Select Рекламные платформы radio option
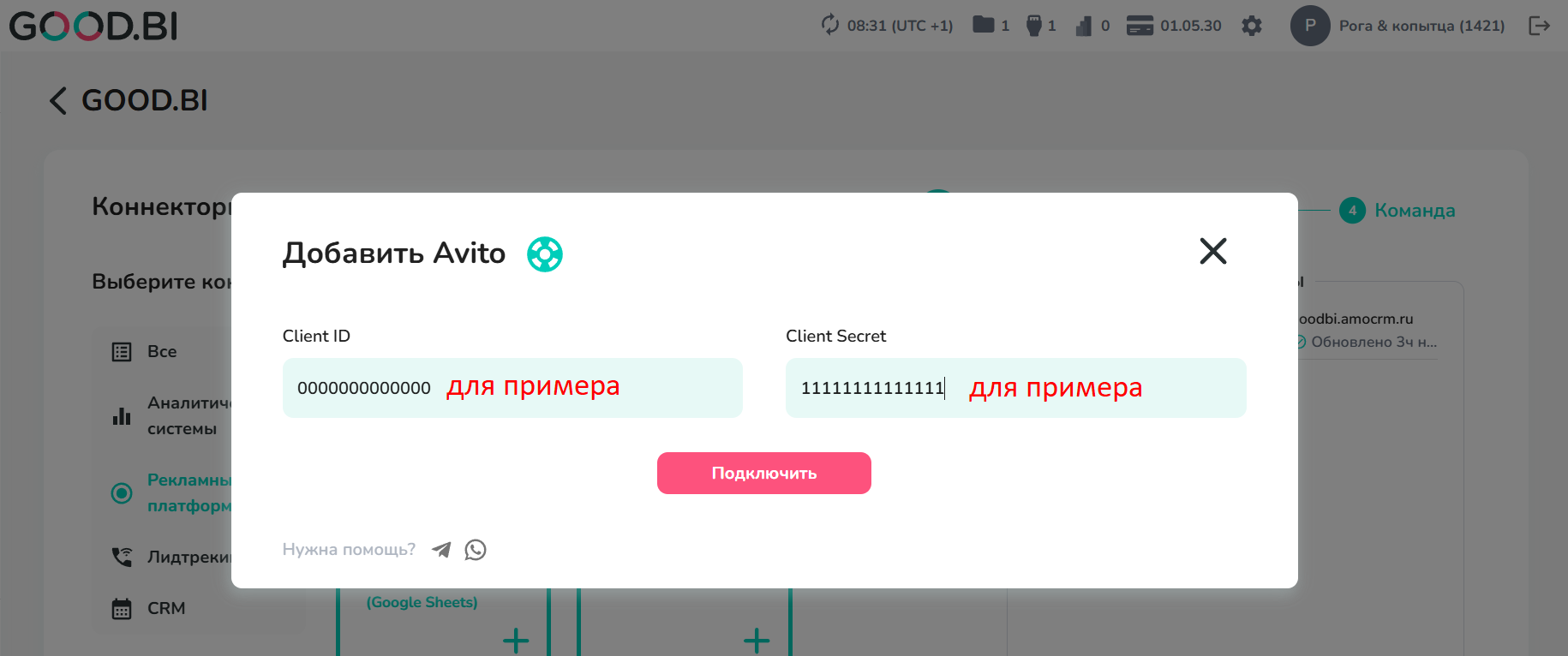The height and width of the screenshot is (656, 1568). [171, 492]
